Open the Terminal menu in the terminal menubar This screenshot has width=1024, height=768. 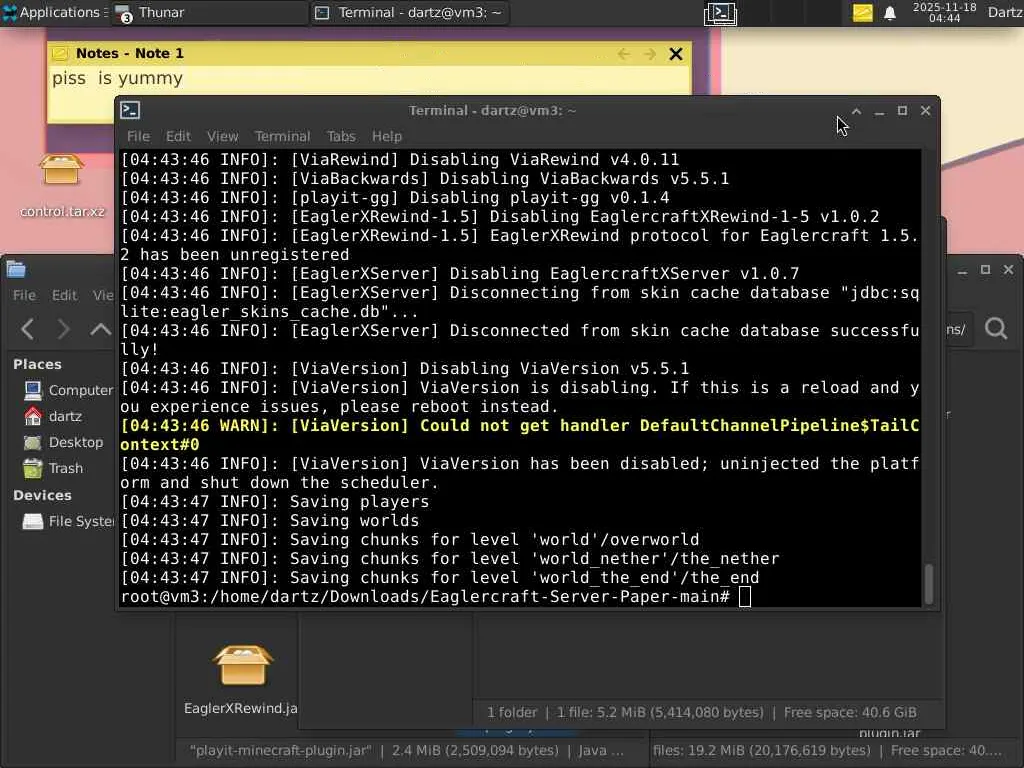click(282, 136)
